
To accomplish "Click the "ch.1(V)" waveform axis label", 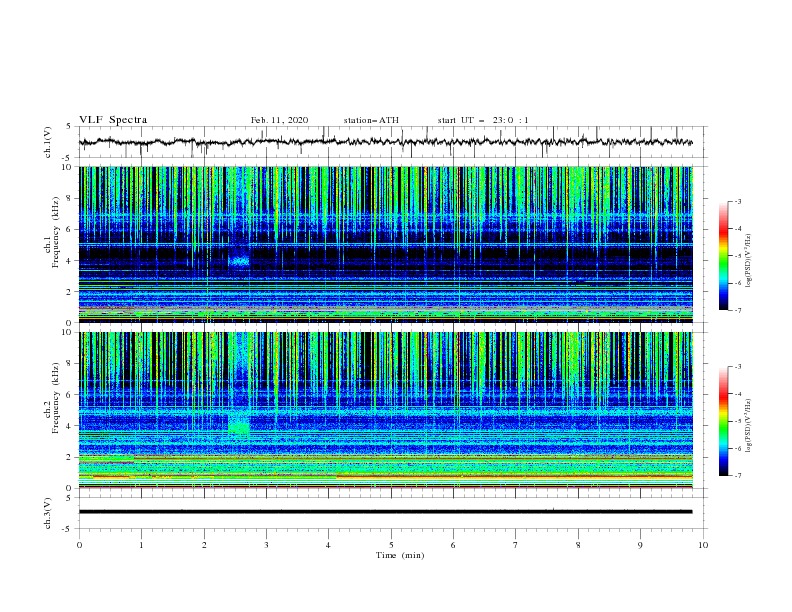I will 48,142.
